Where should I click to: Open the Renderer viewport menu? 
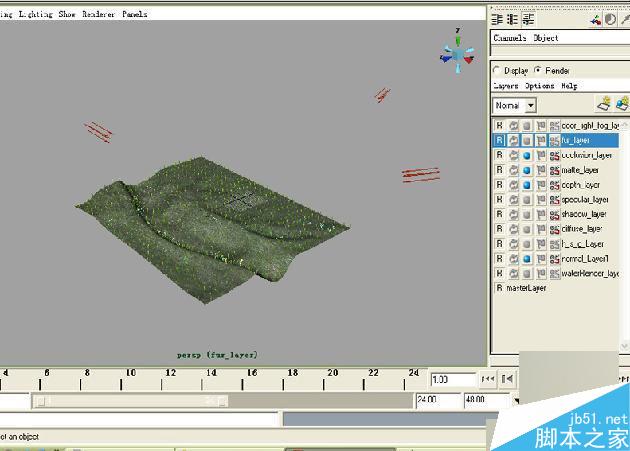[x=98, y=14]
